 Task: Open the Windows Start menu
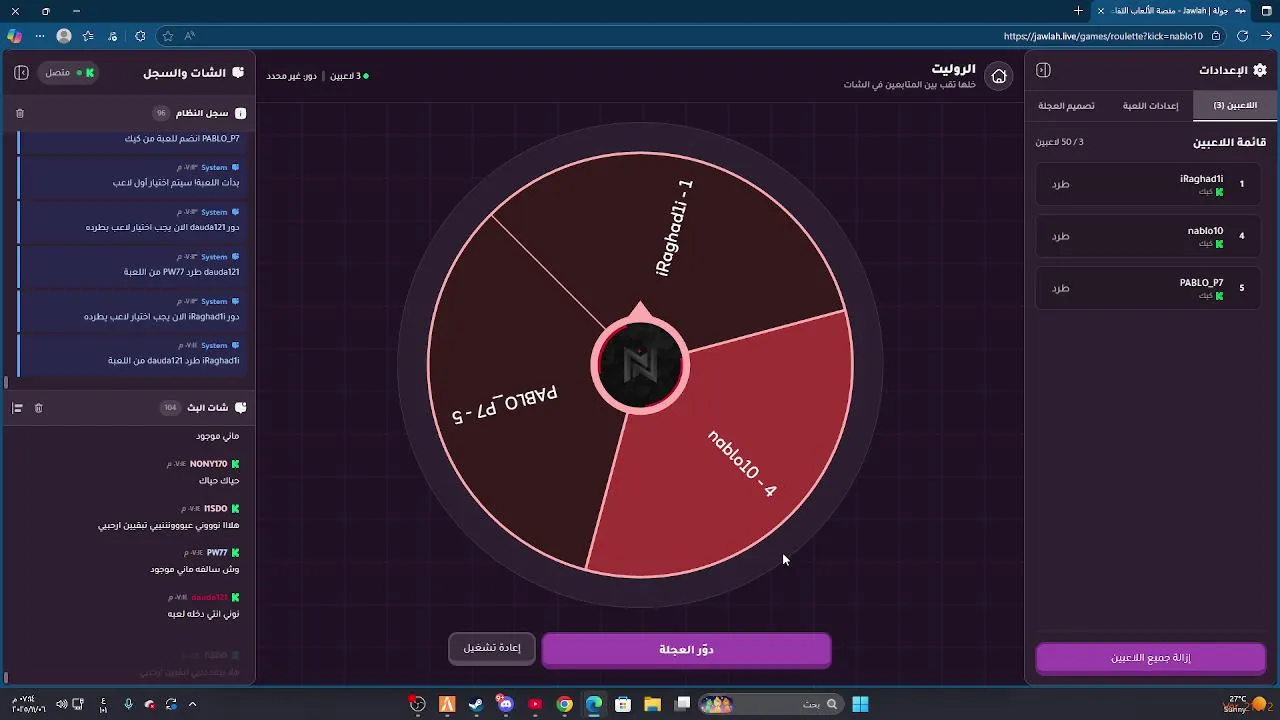[x=860, y=705]
